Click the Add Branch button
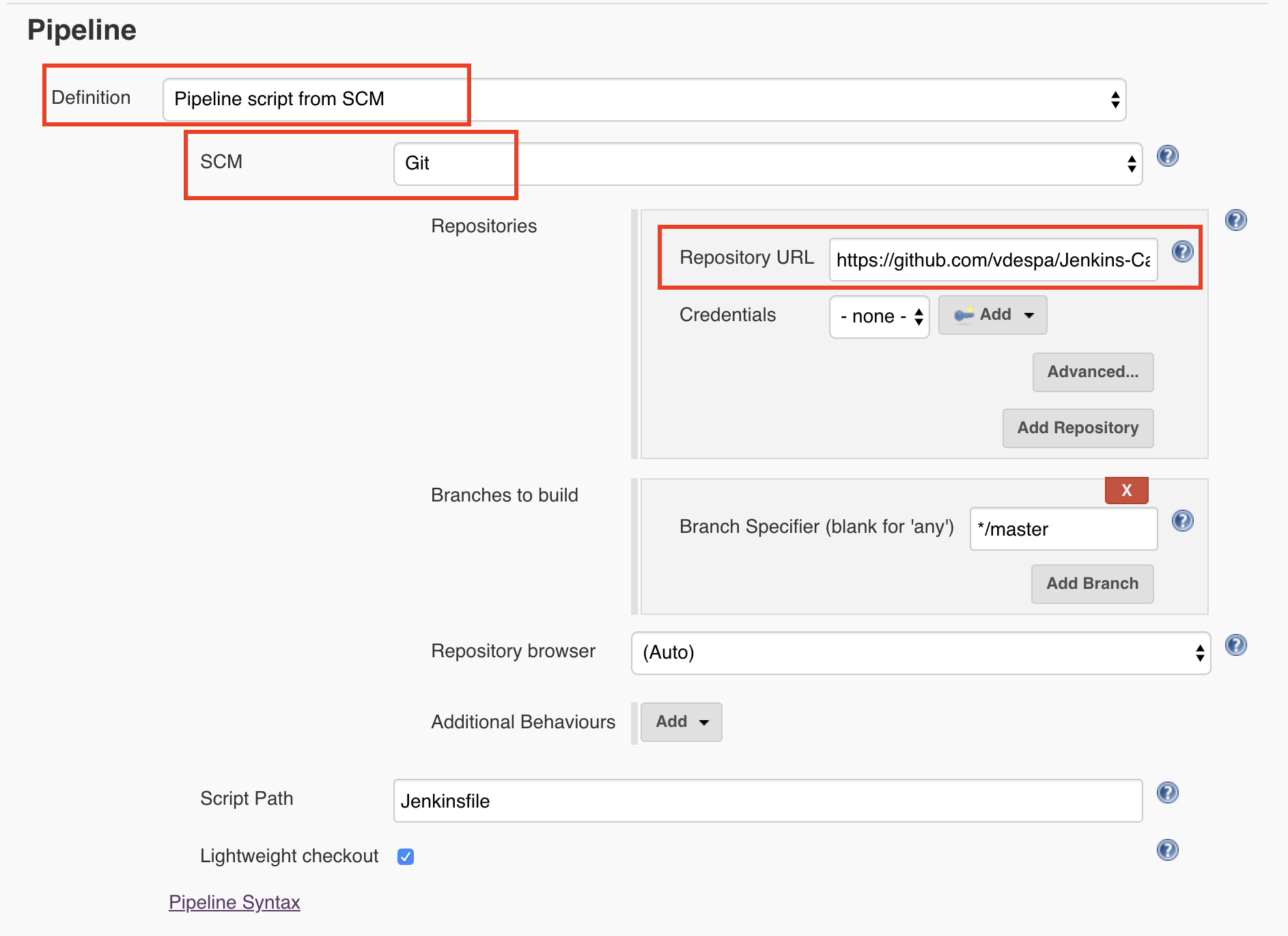The image size is (1288, 936). tap(1092, 584)
